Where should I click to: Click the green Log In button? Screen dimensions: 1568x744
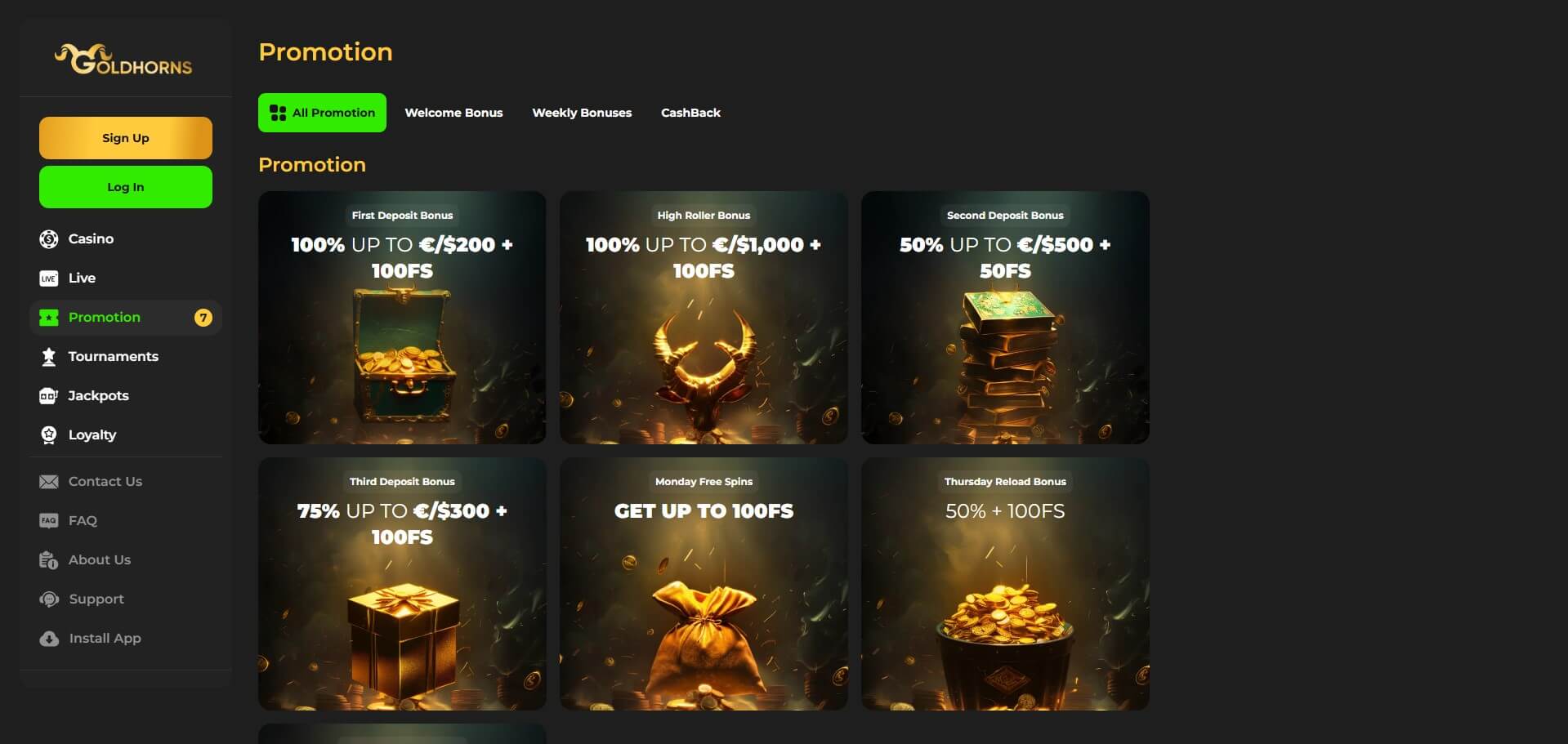pos(126,187)
